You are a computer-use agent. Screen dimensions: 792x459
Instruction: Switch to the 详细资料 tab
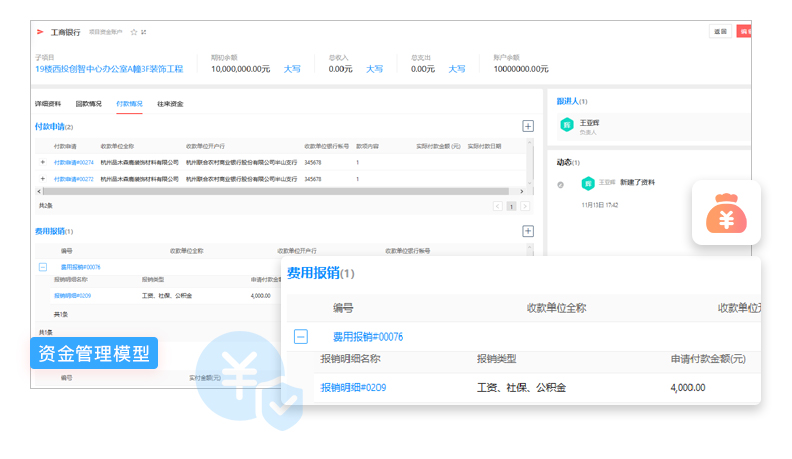click(48, 104)
